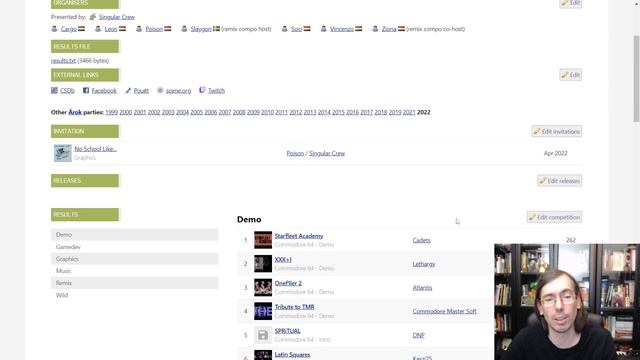Click the scene.org globe icon
This screenshot has height=360, width=640.
click(x=160, y=90)
